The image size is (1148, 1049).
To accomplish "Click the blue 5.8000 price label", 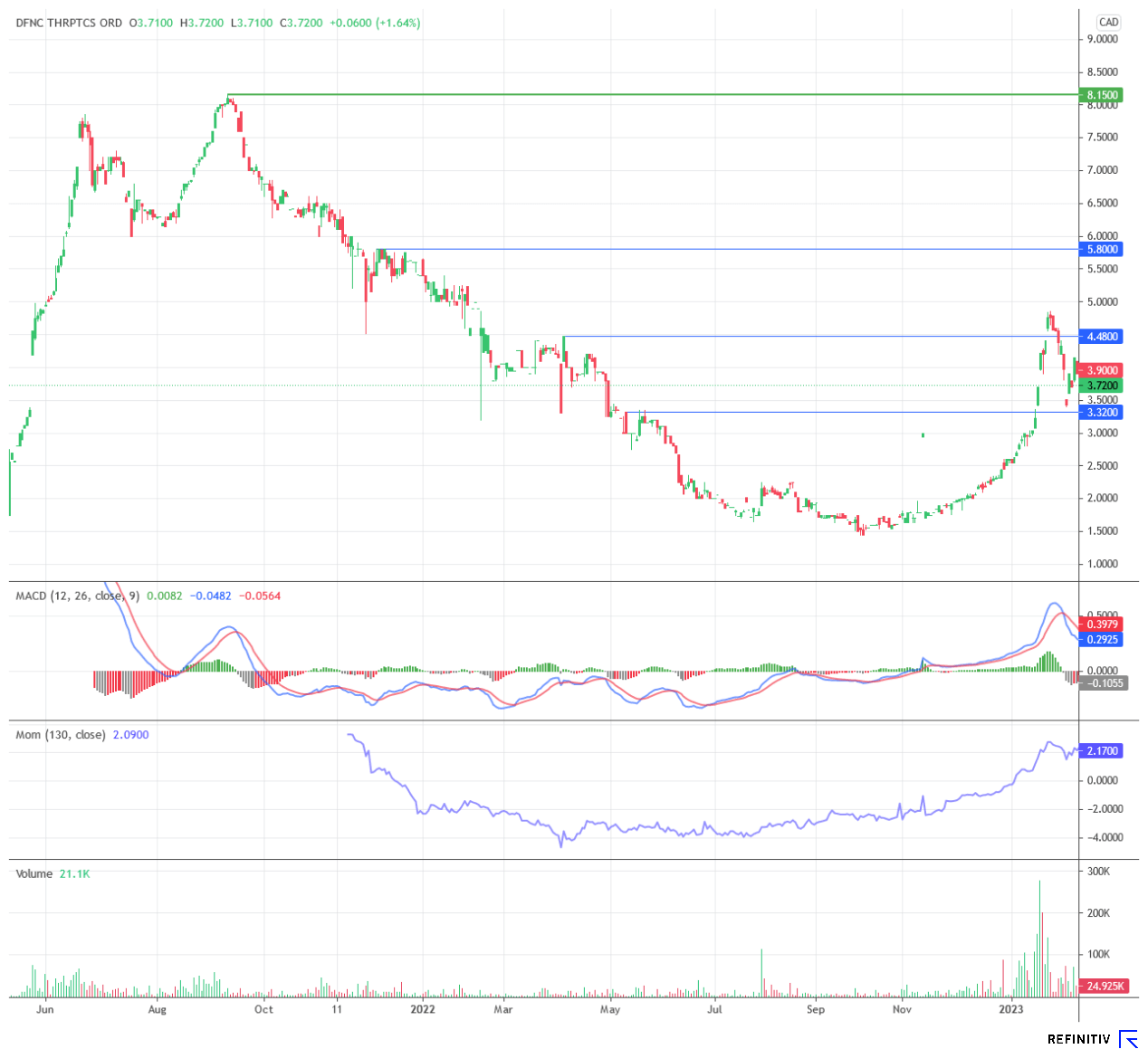I will [x=1102, y=249].
